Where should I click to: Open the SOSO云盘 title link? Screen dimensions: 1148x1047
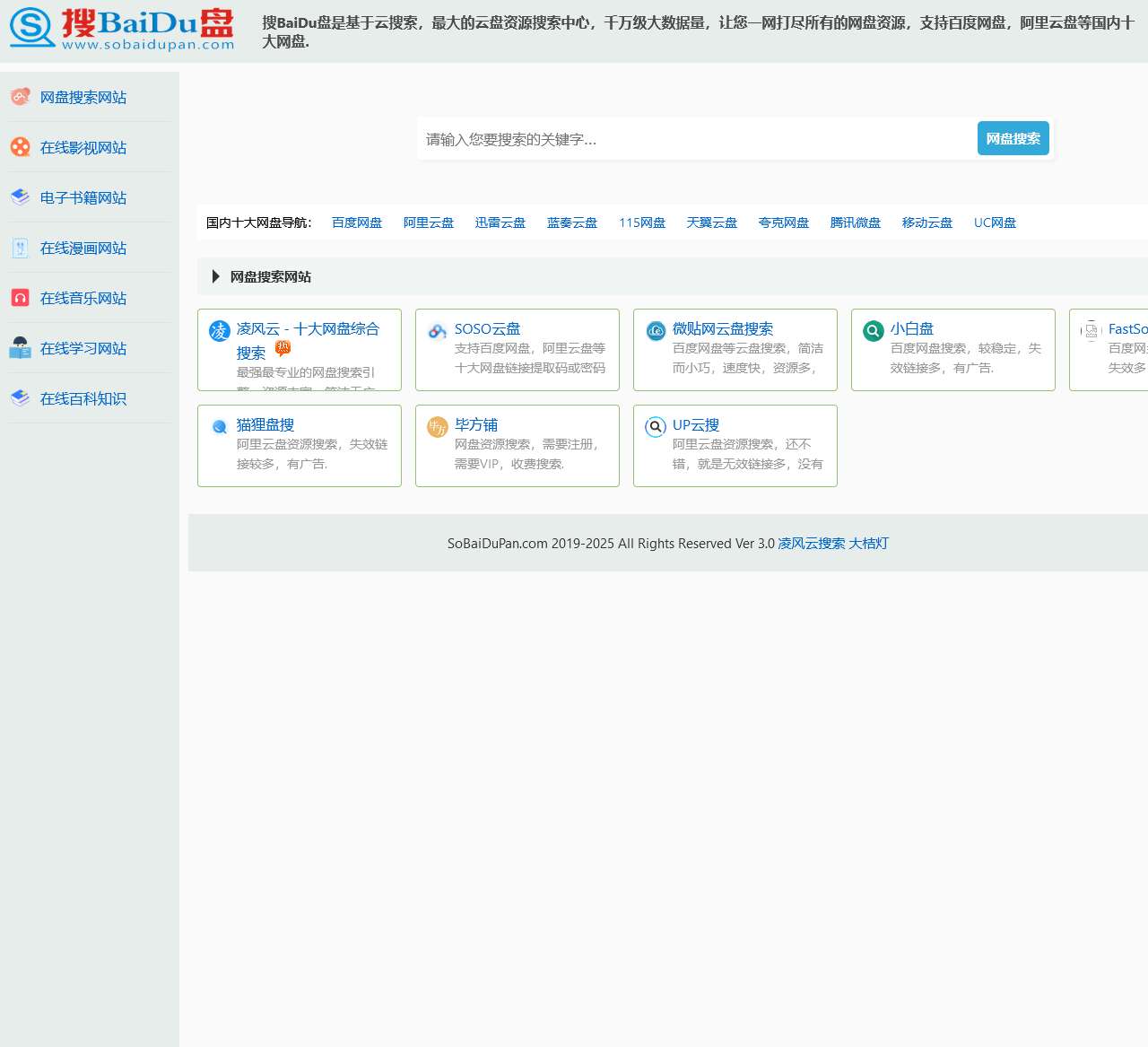(487, 329)
